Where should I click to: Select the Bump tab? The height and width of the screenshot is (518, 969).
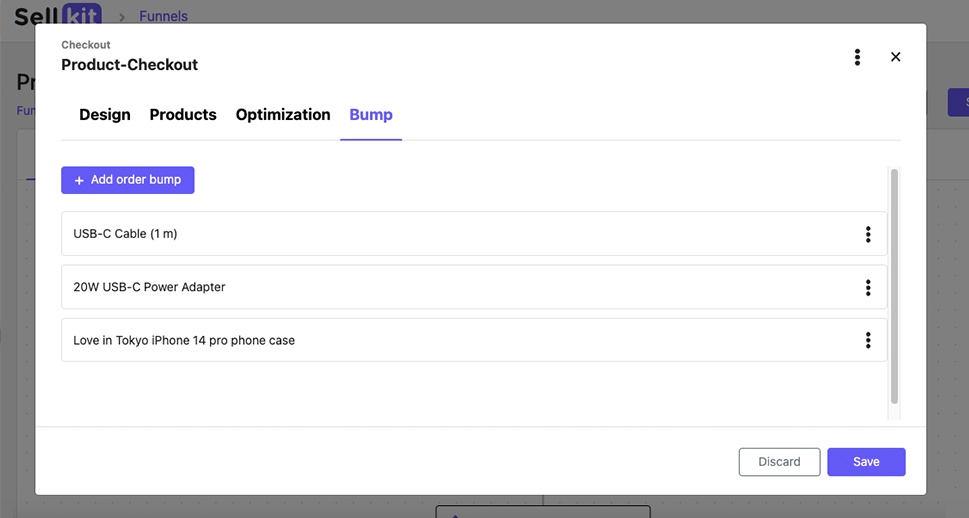click(x=371, y=115)
